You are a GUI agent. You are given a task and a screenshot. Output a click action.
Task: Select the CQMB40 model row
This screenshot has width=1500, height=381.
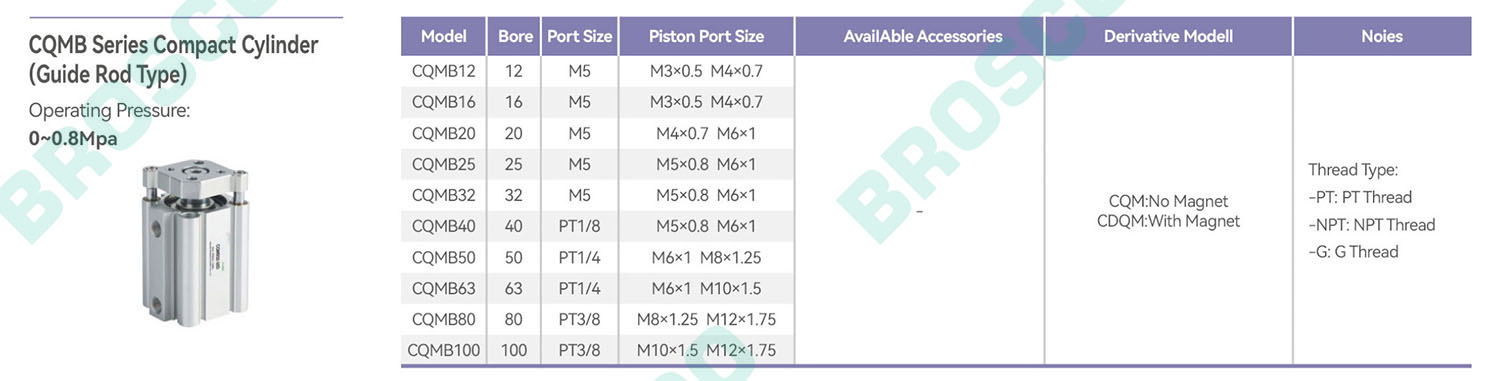click(597, 226)
